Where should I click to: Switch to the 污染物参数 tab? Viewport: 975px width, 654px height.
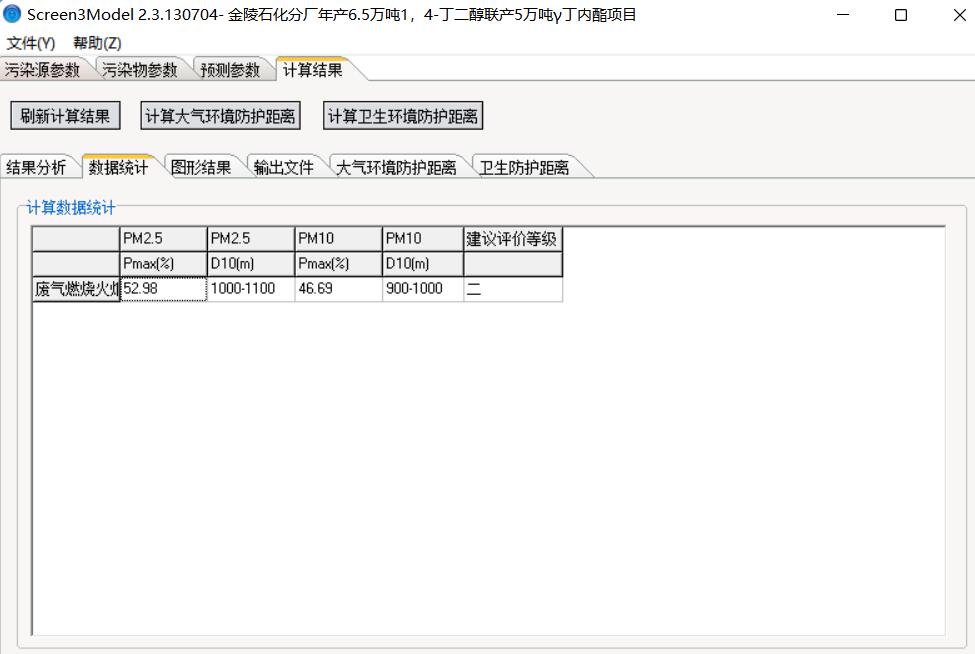coord(140,70)
